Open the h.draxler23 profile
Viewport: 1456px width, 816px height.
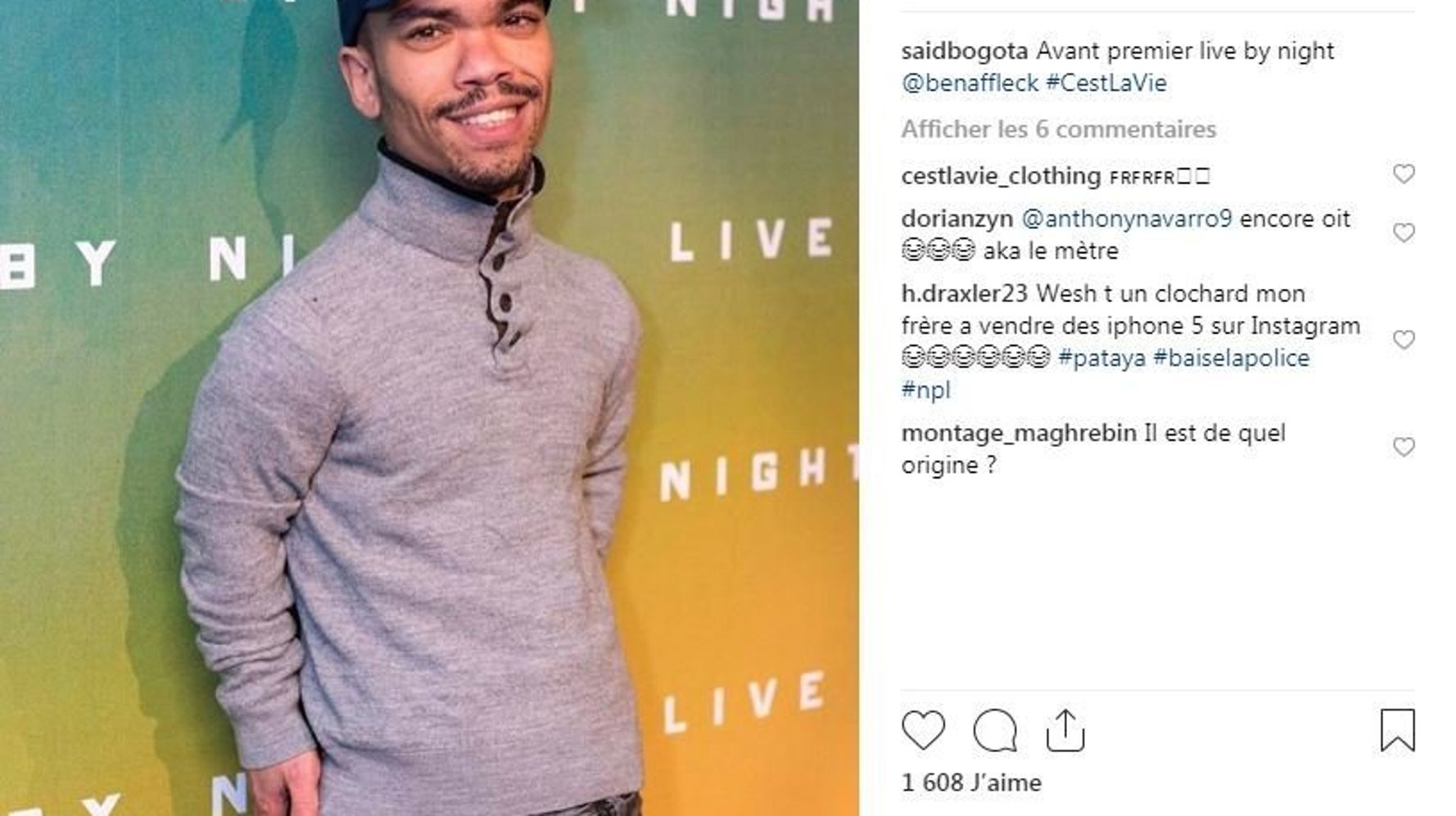point(964,293)
